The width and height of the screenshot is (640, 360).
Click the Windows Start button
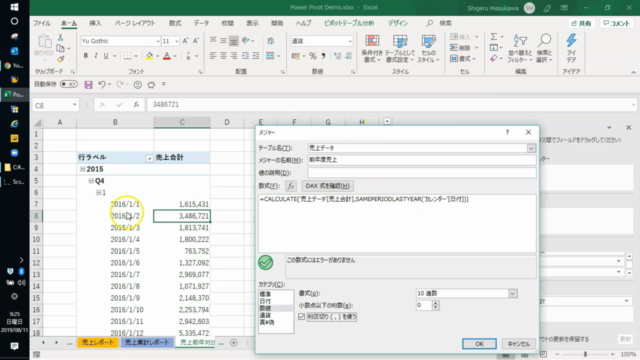click(x=14, y=7)
